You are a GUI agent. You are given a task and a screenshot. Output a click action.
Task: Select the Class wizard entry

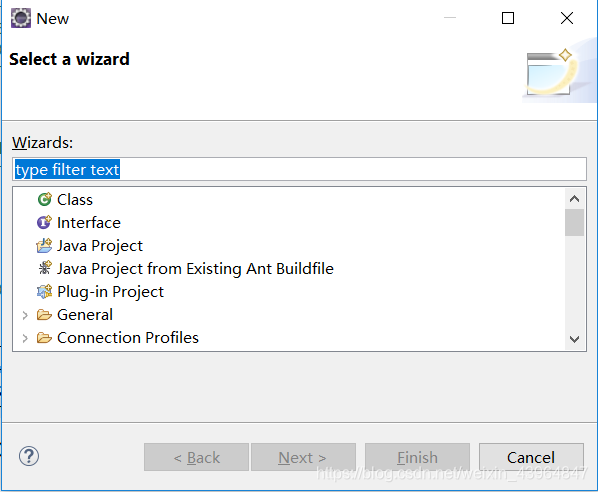[75, 200]
